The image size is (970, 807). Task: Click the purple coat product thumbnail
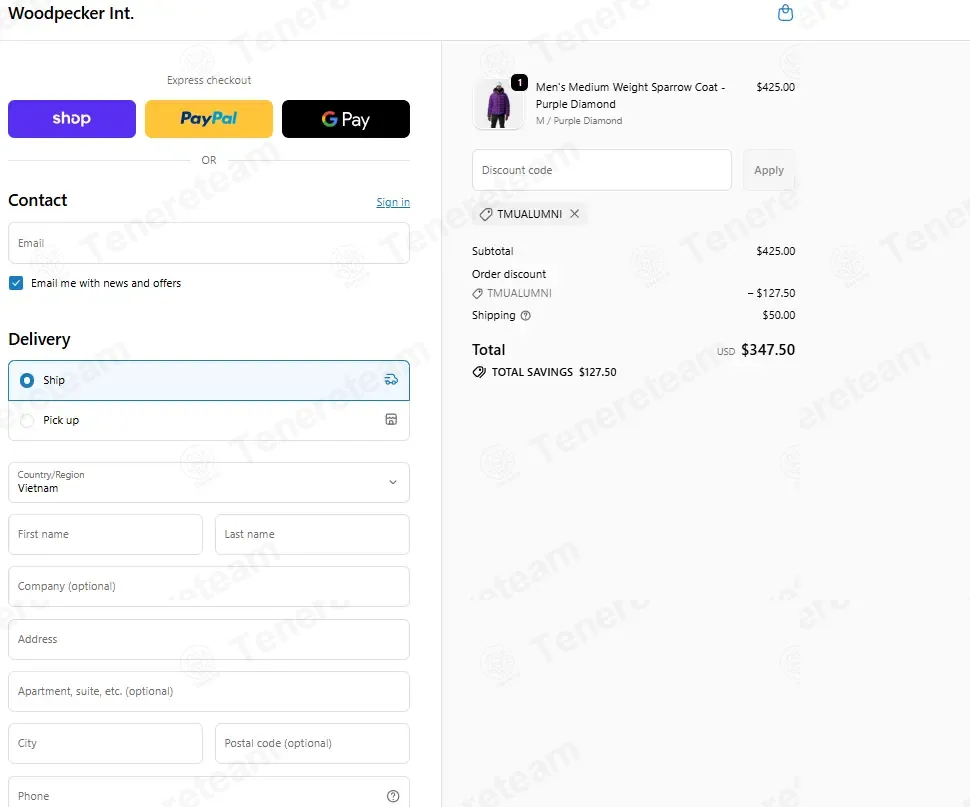pyautogui.click(x=498, y=104)
